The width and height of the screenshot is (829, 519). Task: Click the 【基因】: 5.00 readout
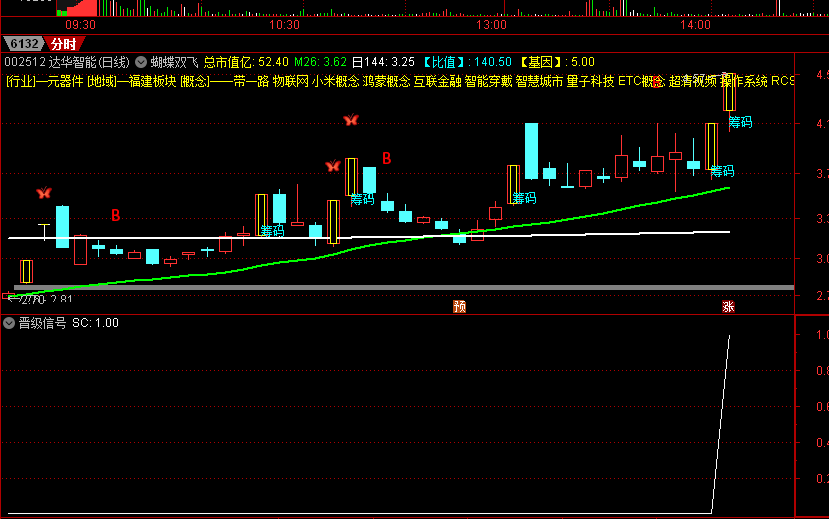pos(555,62)
